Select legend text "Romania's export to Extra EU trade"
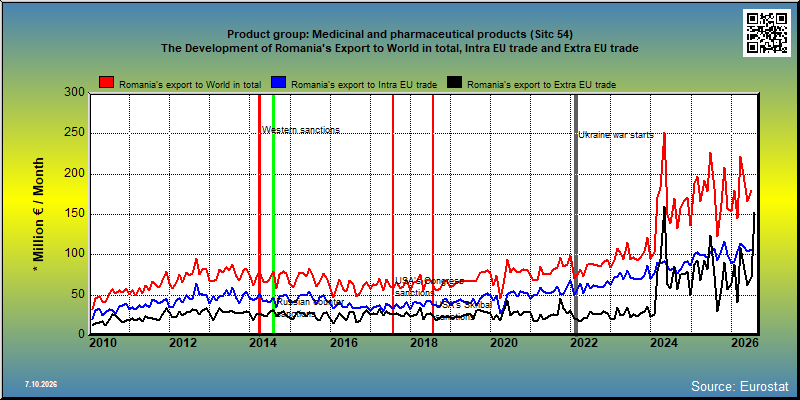 click(541, 85)
